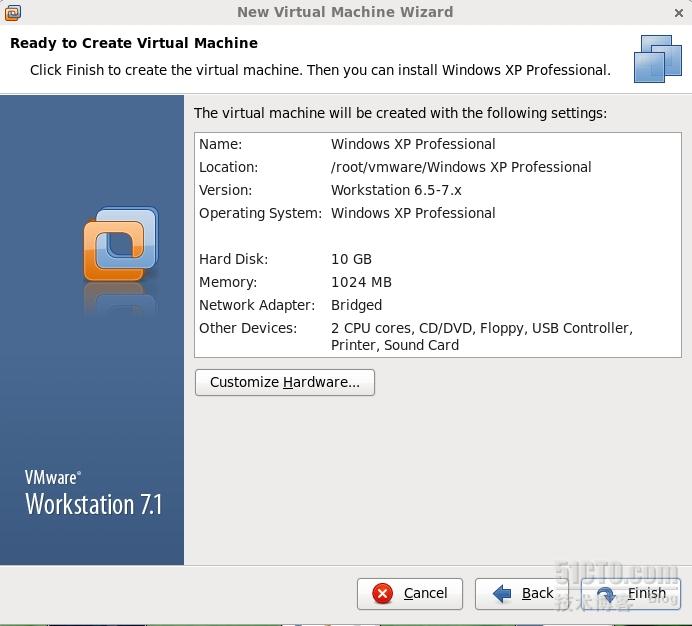Screen dimensions: 692x626
Task: Select the '10 GB' hard disk value
Action: pyautogui.click(x=351, y=259)
